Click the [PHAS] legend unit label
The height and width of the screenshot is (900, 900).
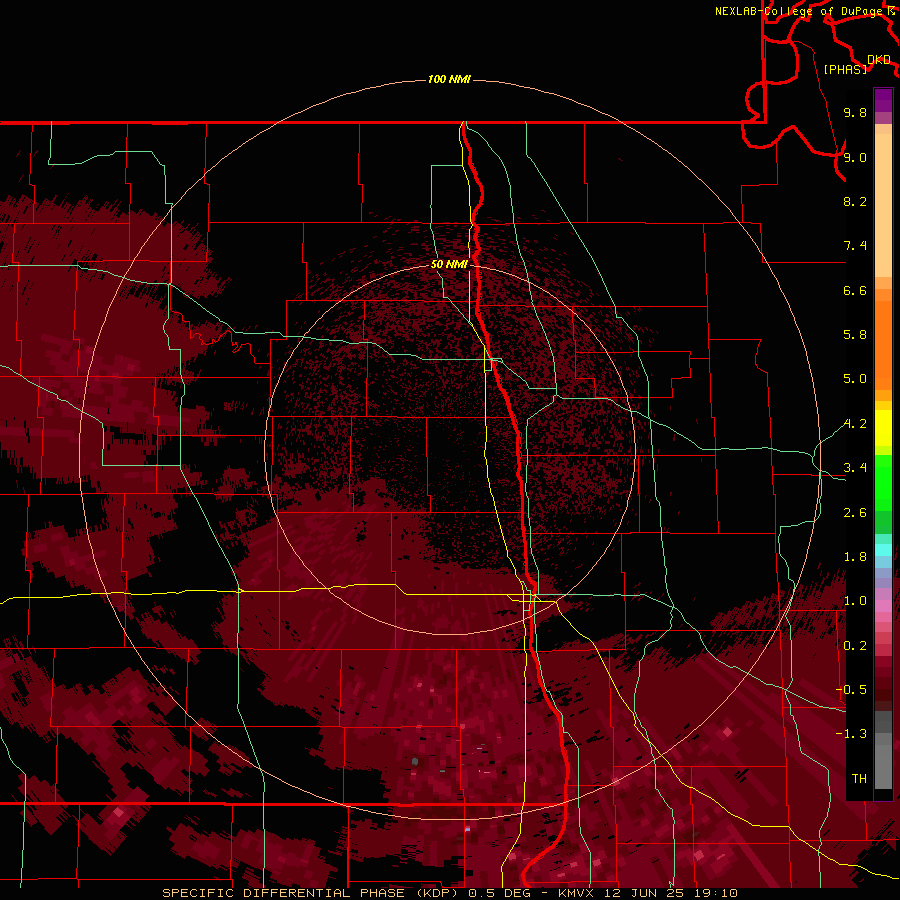tap(845, 69)
